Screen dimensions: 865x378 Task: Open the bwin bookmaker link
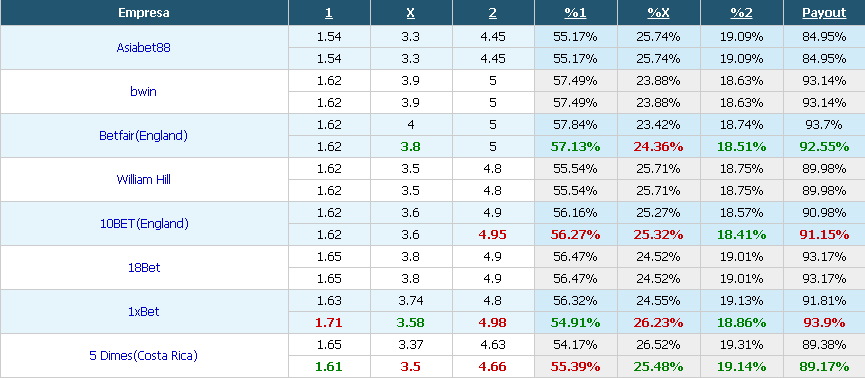point(143,92)
